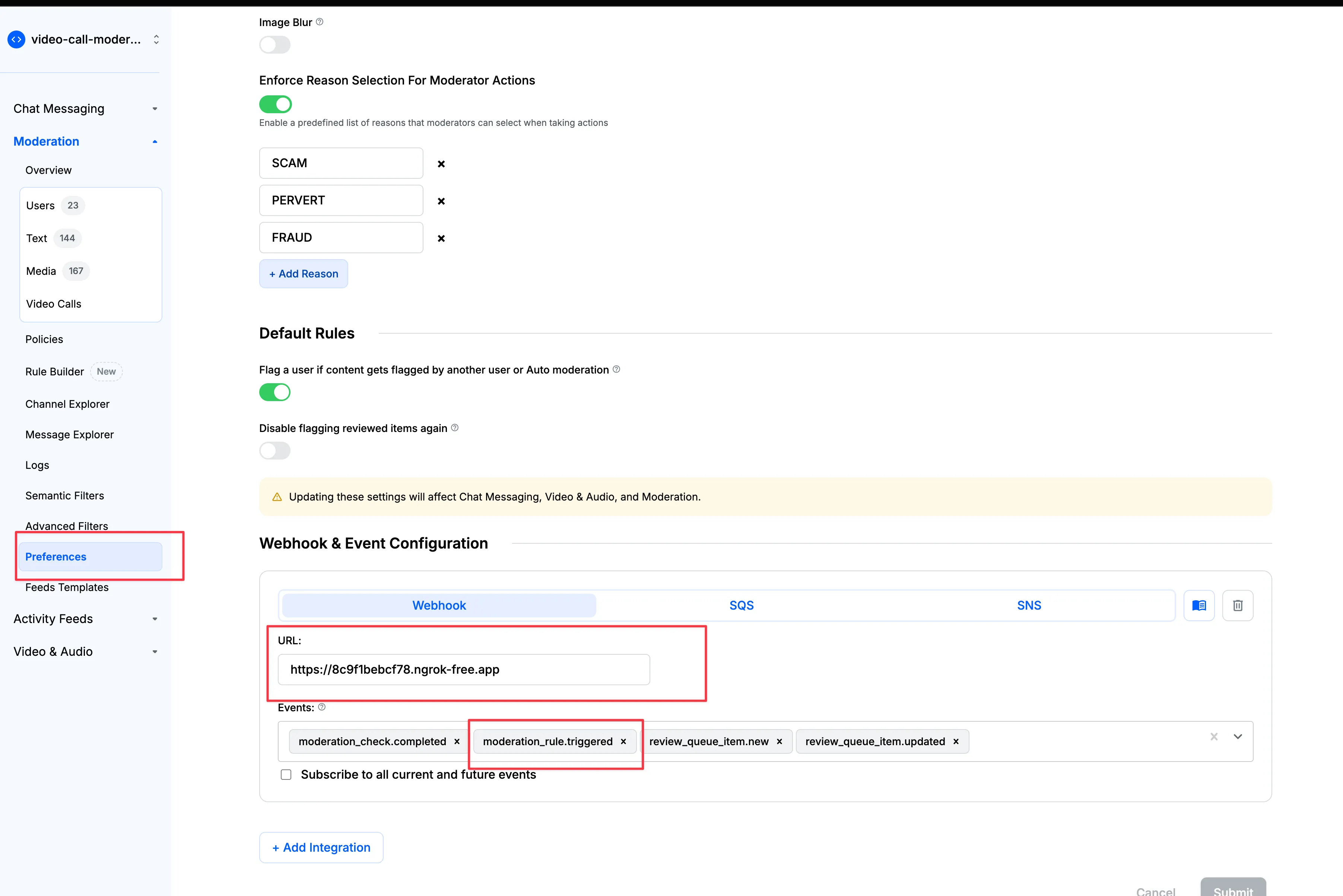Click the Image Blur help icon

click(x=320, y=22)
